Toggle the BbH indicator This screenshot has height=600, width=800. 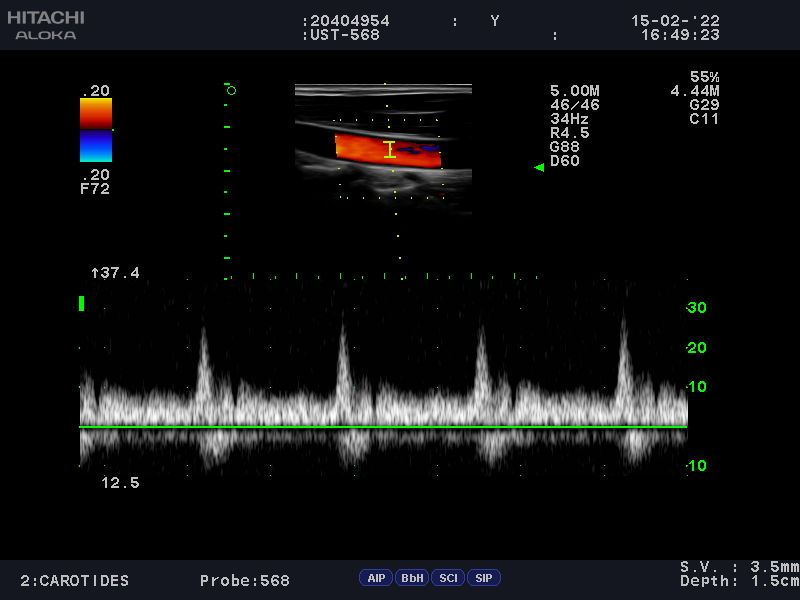click(411, 578)
